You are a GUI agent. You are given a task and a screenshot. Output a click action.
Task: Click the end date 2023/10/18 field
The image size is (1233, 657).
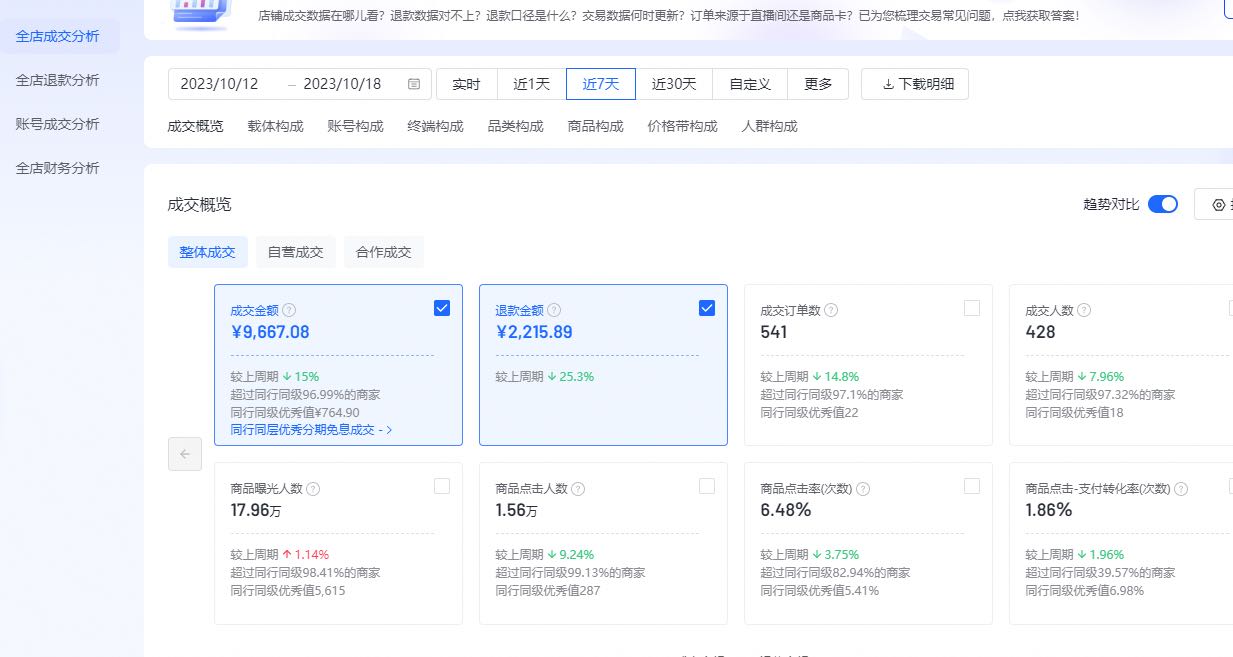(342, 84)
